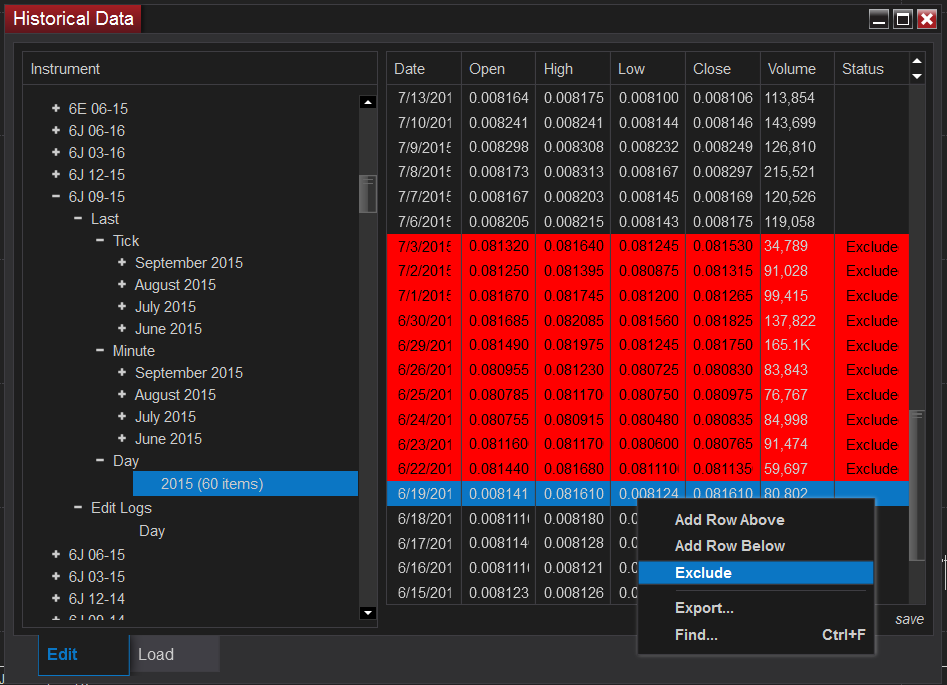The height and width of the screenshot is (685, 947).
Task: Sort by the Low column header
Action: click(x=647, y=69)
